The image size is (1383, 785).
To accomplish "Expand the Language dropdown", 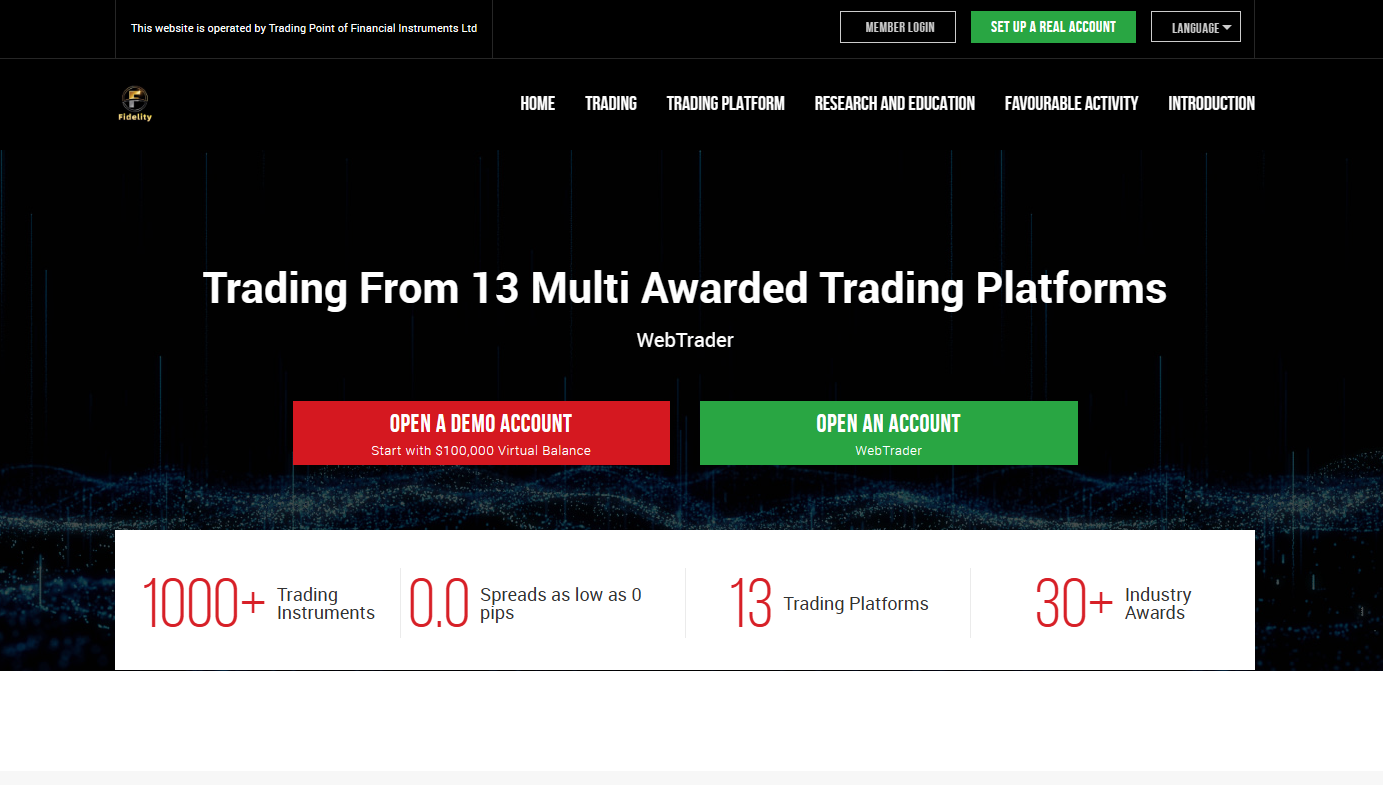I will point(1195,27).
